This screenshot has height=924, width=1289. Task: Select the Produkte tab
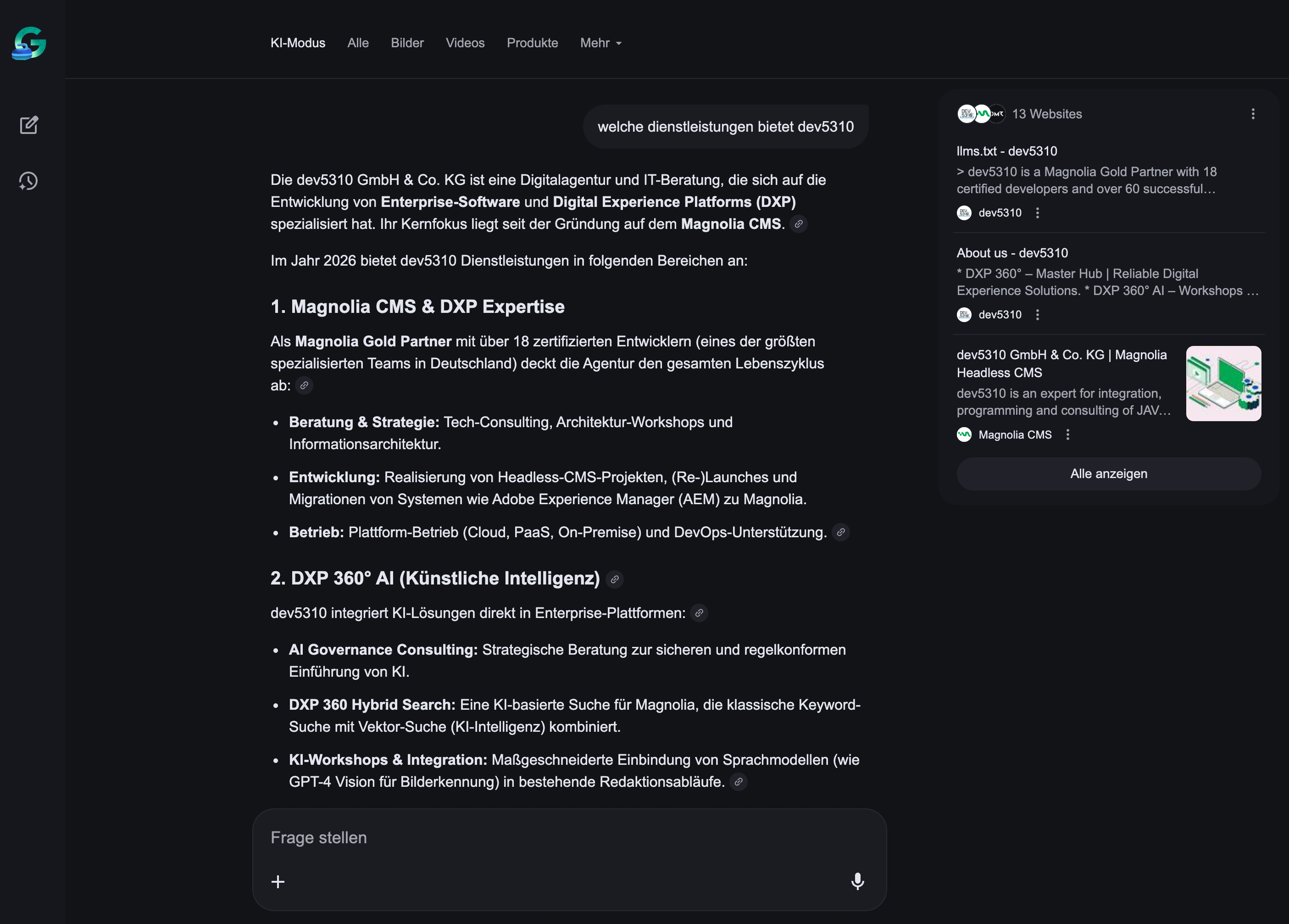tap(532, 43)
